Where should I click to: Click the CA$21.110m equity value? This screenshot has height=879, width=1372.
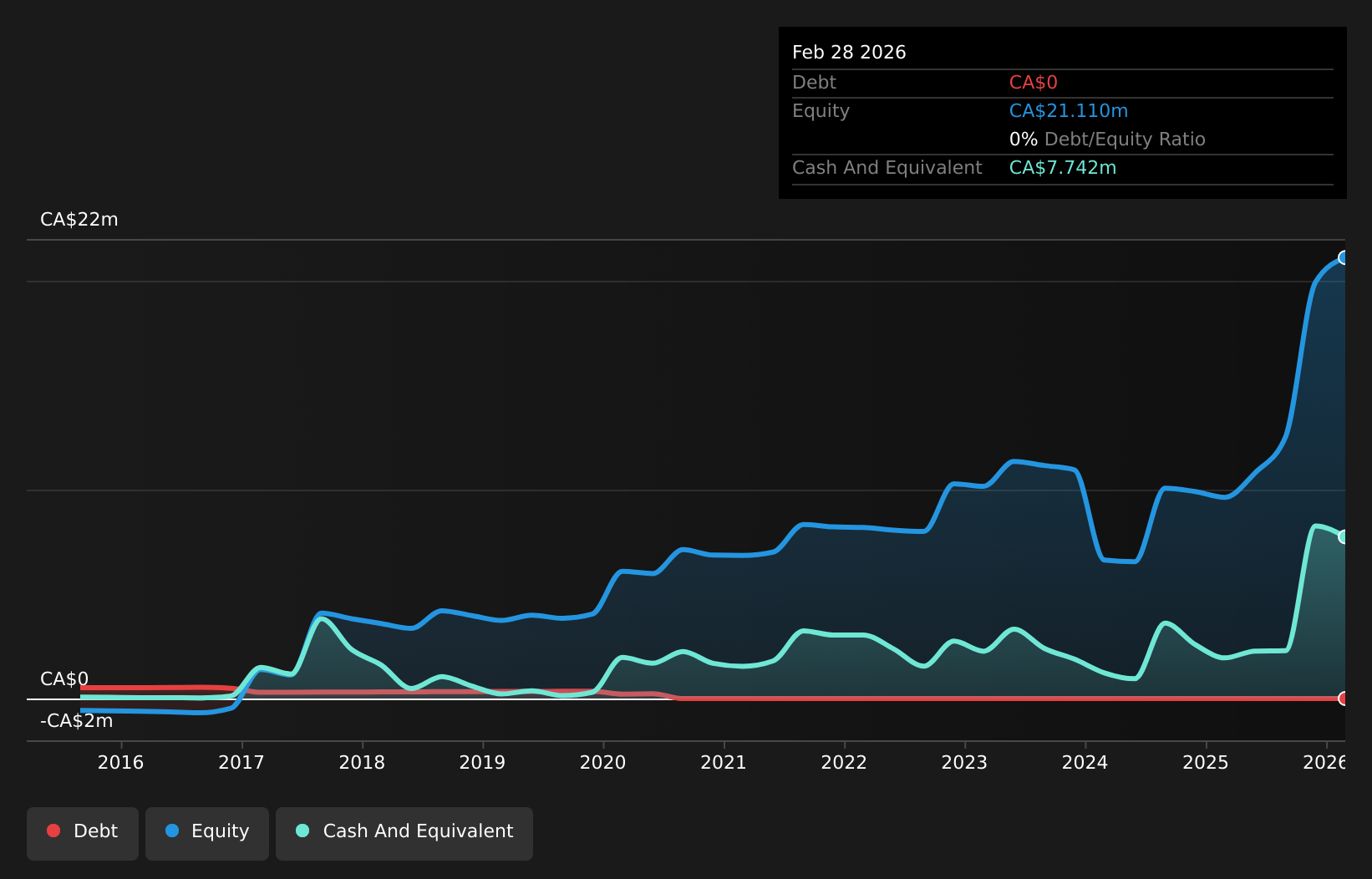[1069, 111]
